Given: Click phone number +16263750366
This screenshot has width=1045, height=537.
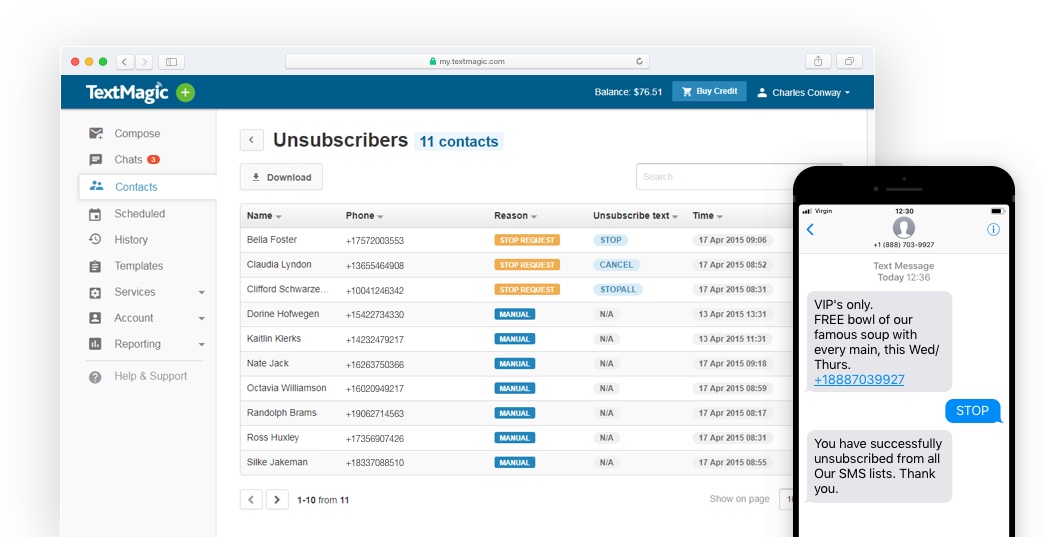Looking at the screenshot, I should 375,364.
